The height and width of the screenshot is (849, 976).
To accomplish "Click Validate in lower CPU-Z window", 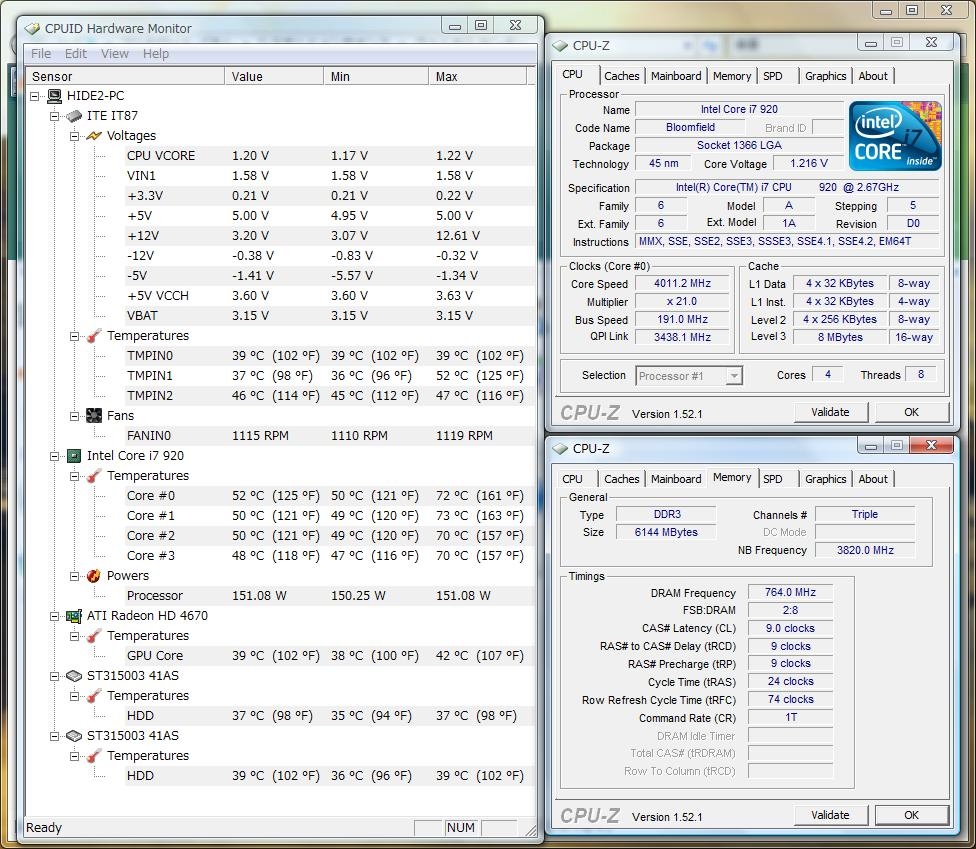I will point(830,815).
